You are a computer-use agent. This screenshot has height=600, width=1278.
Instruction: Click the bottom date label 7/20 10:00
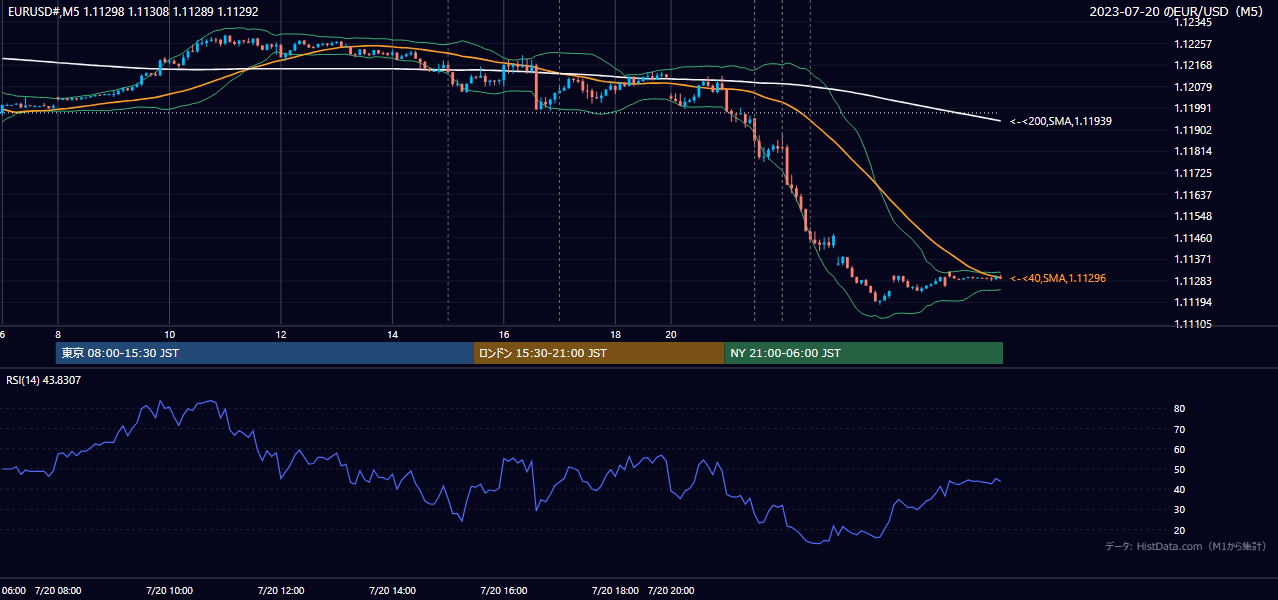pos(169,591)
